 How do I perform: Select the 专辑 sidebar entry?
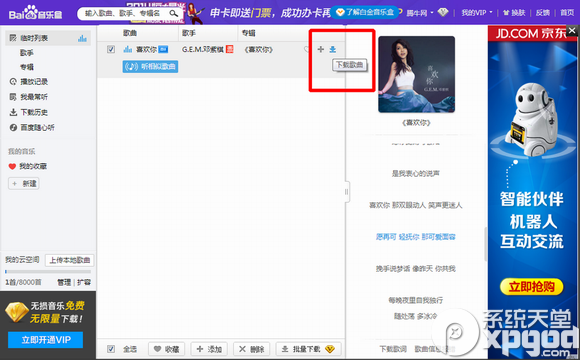click(27, 67)
